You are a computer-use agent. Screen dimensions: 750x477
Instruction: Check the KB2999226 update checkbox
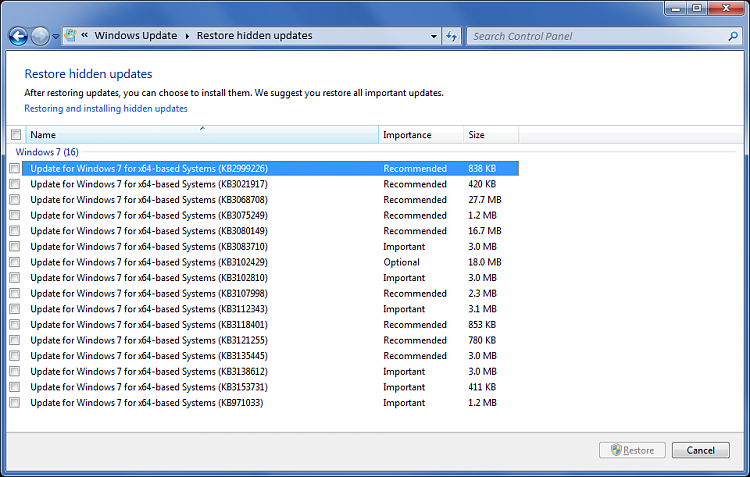pyautogui.click(x=15, y=168)
